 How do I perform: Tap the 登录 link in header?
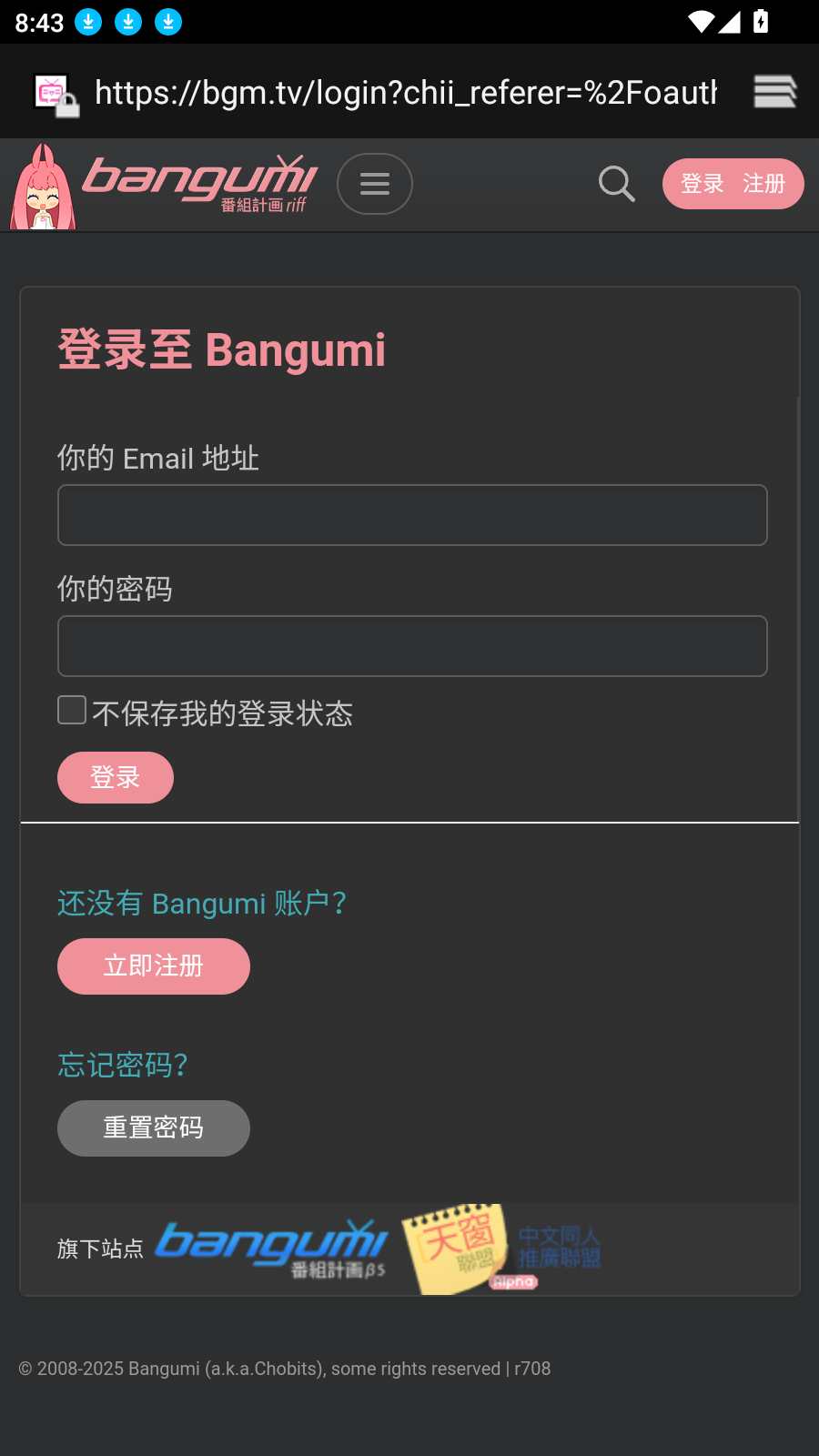703,184
